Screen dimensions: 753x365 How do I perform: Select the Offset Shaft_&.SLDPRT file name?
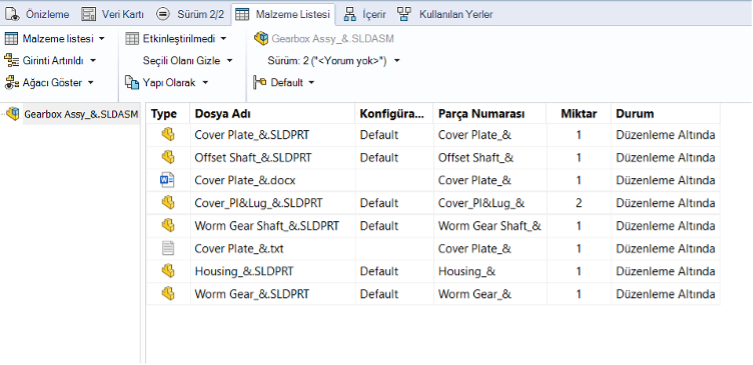point(253,158)
